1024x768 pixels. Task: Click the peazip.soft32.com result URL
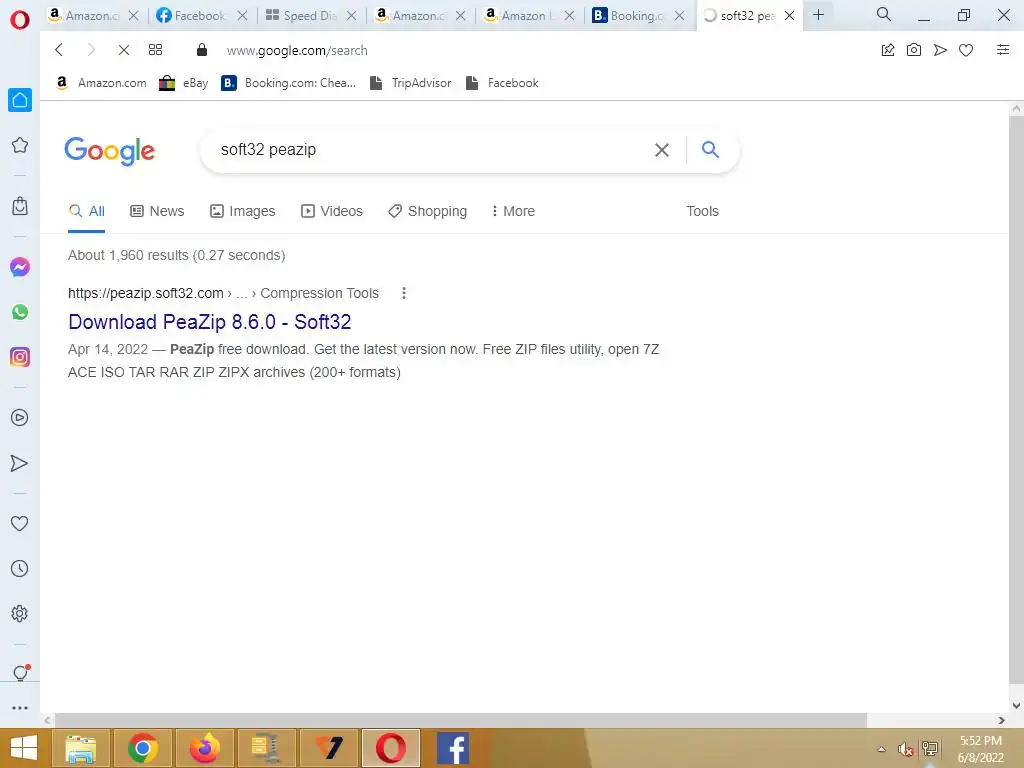pyautogui.click(x=146, y=293)
